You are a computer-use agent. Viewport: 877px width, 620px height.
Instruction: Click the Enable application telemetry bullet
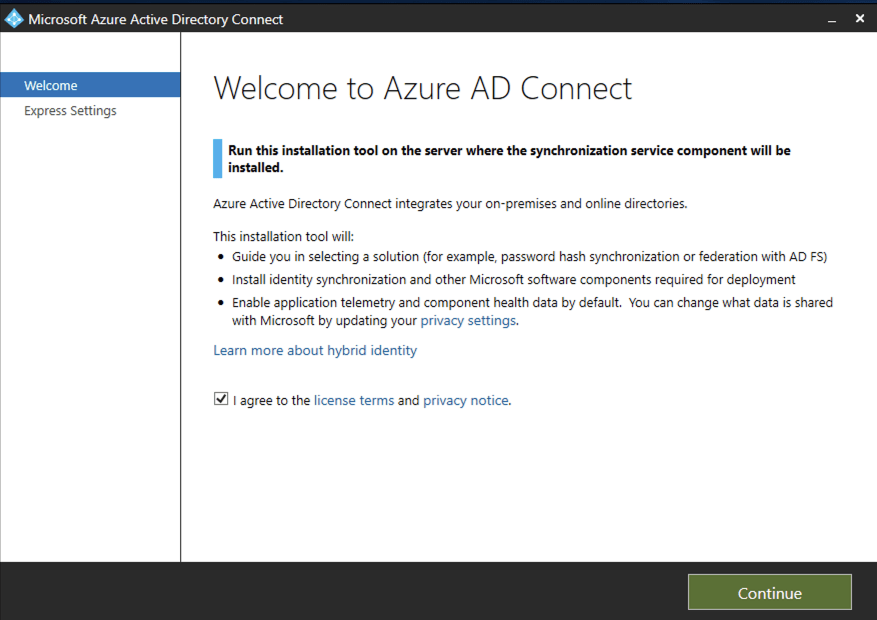click(x=532, y=302)
